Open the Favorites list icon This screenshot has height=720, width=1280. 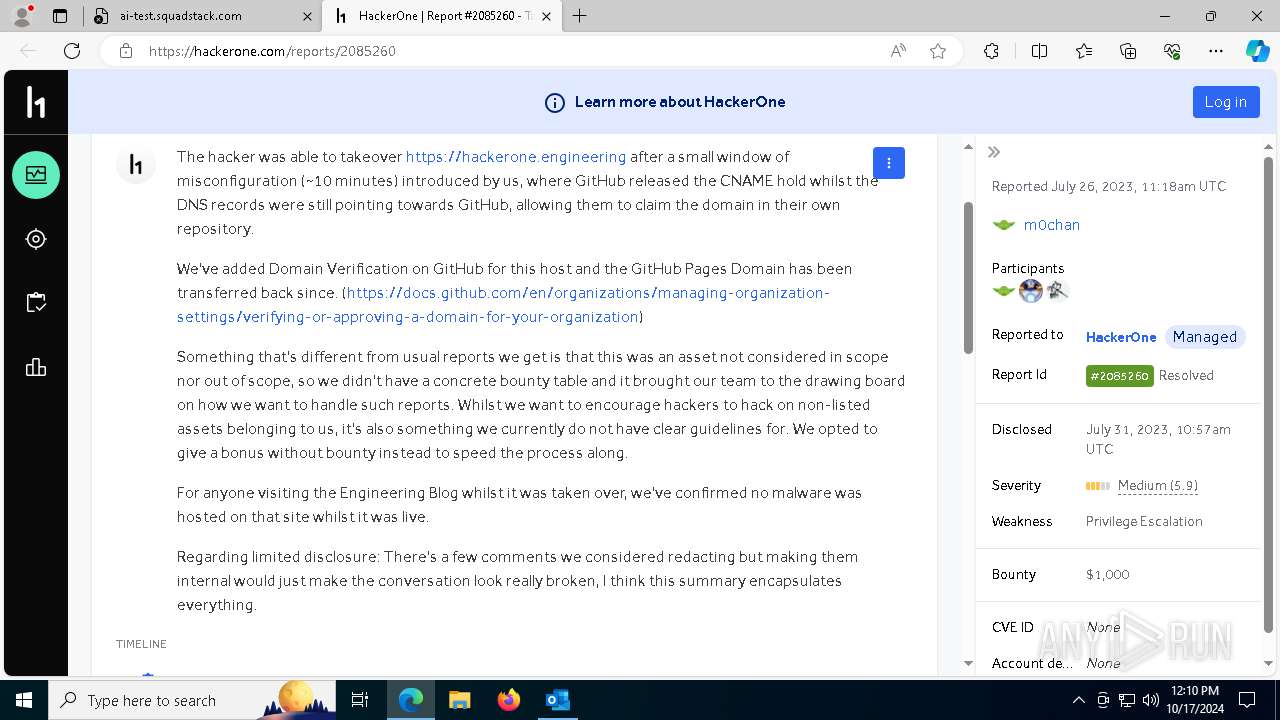pos(1084,51)
